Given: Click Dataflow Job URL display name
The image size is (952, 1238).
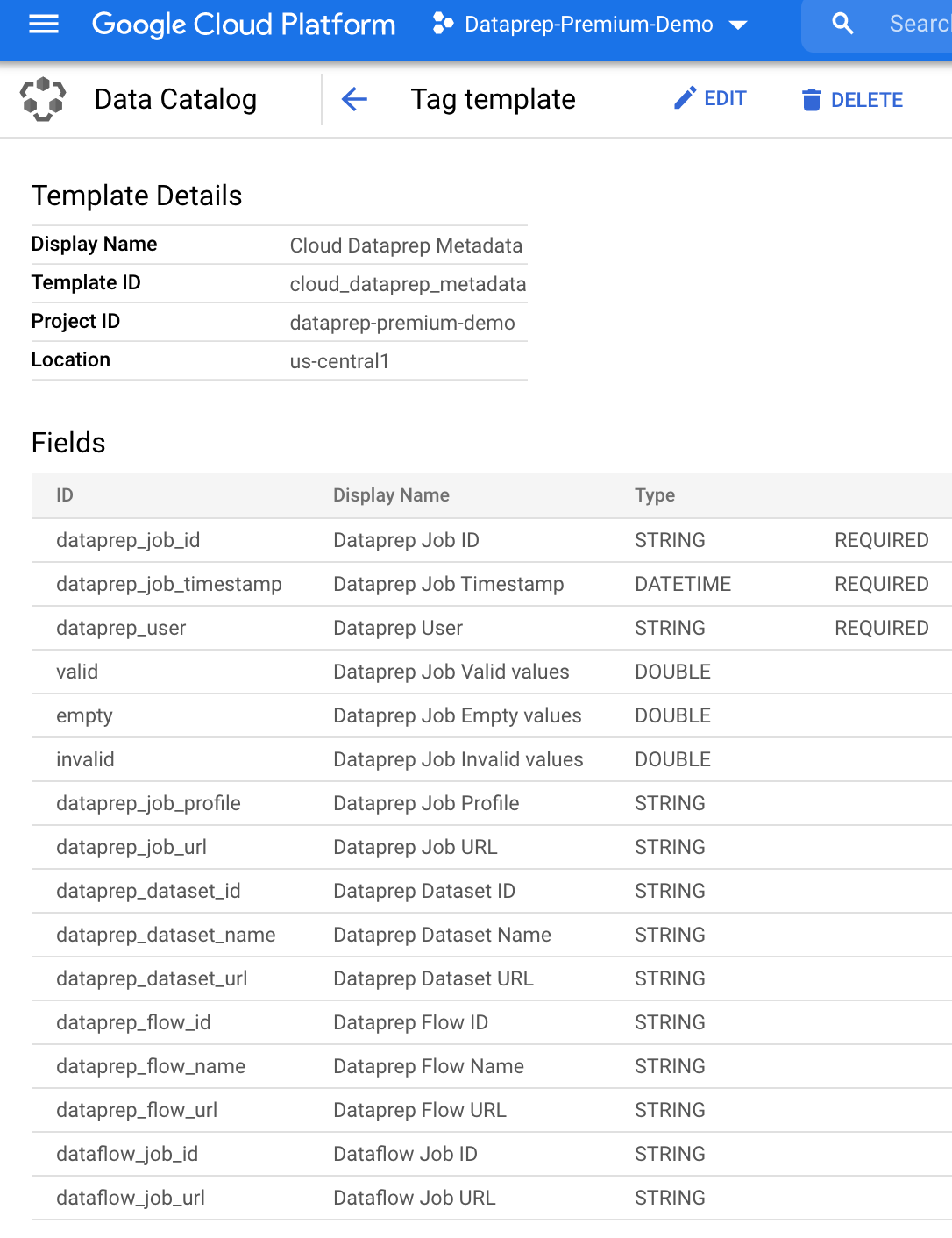Looking at the screenshot, I should (x=415, y=1198).
